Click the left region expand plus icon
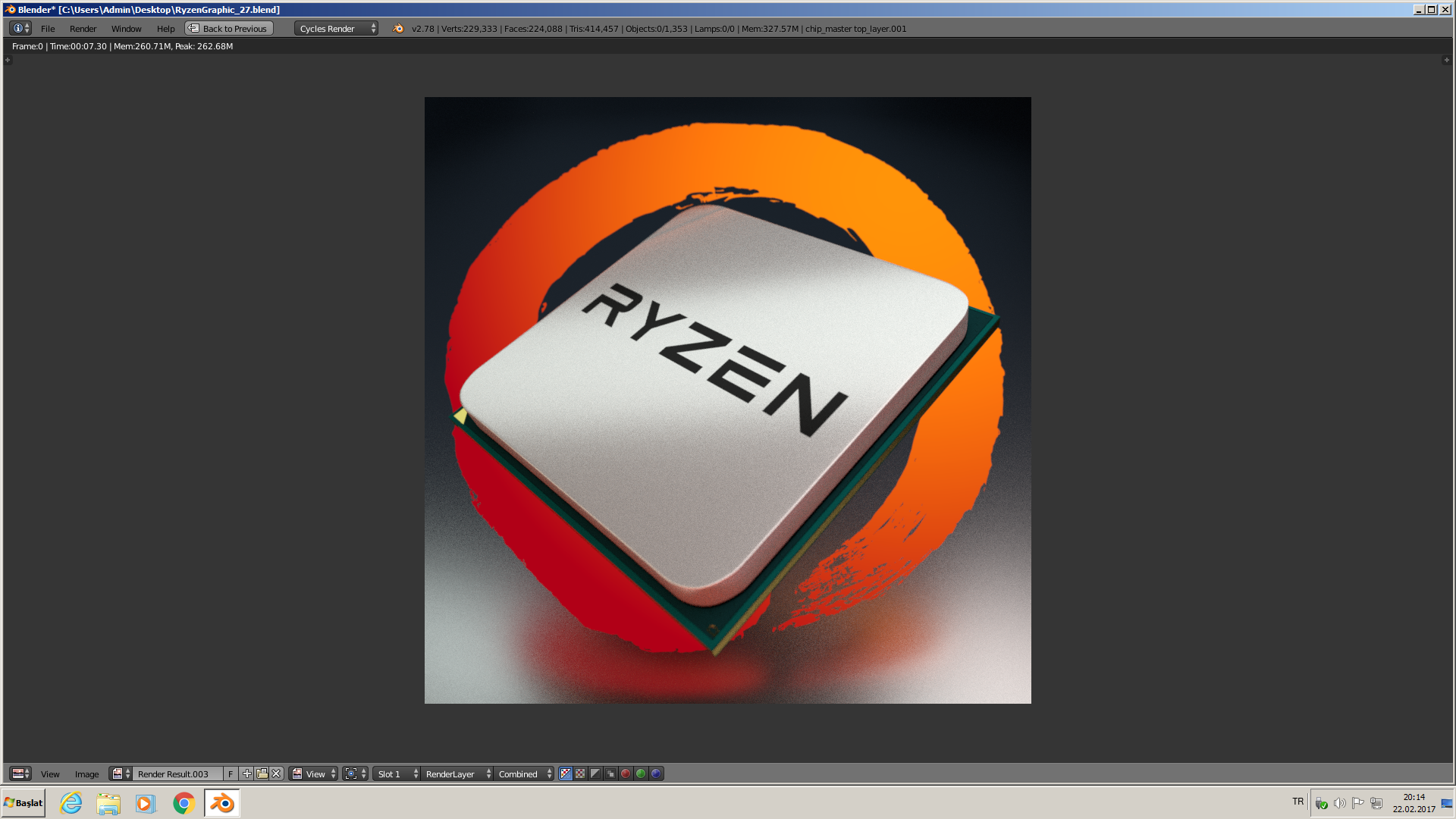 coord(8,60)
